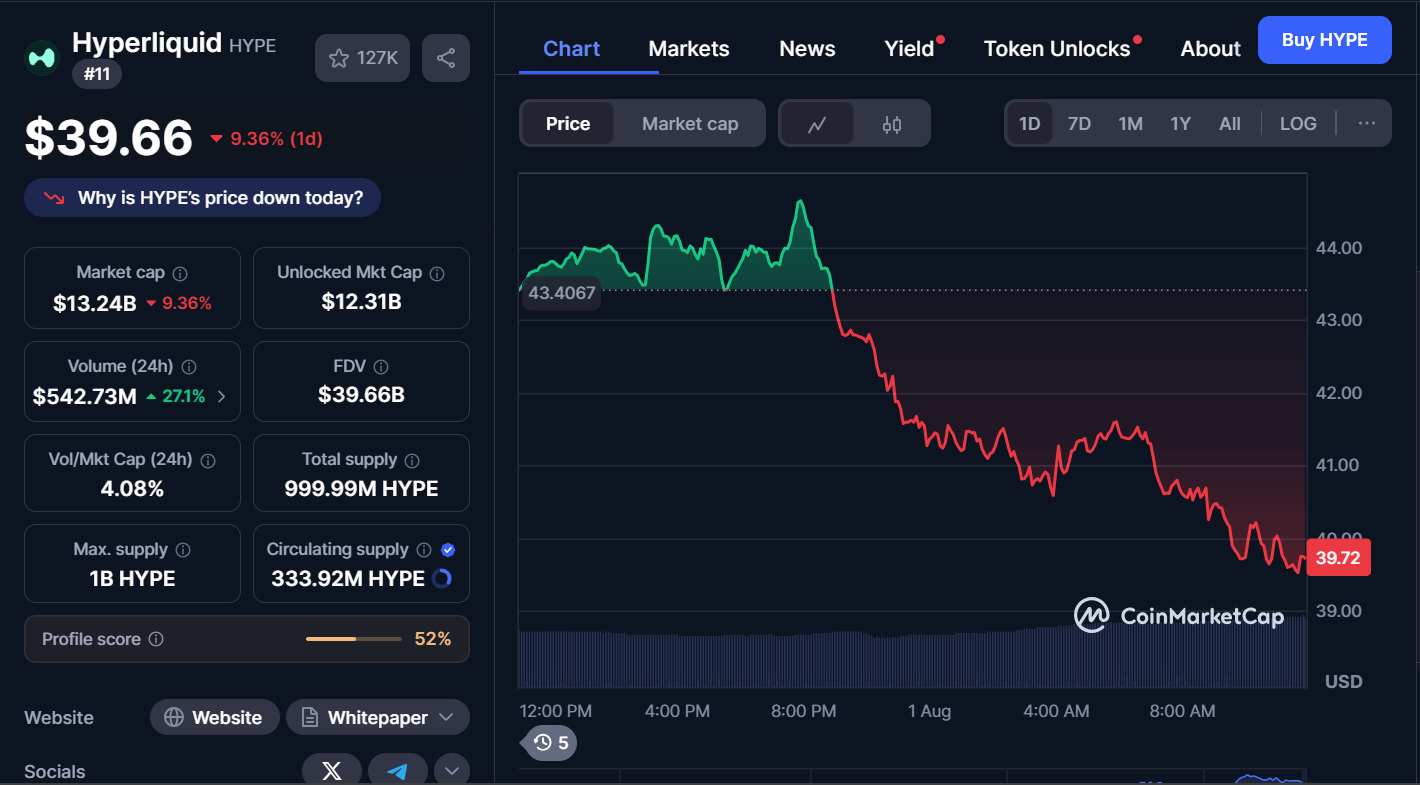This screenshot has width=1420, height=785.
Task: Open the Yield tab
Action: [909, 49]
